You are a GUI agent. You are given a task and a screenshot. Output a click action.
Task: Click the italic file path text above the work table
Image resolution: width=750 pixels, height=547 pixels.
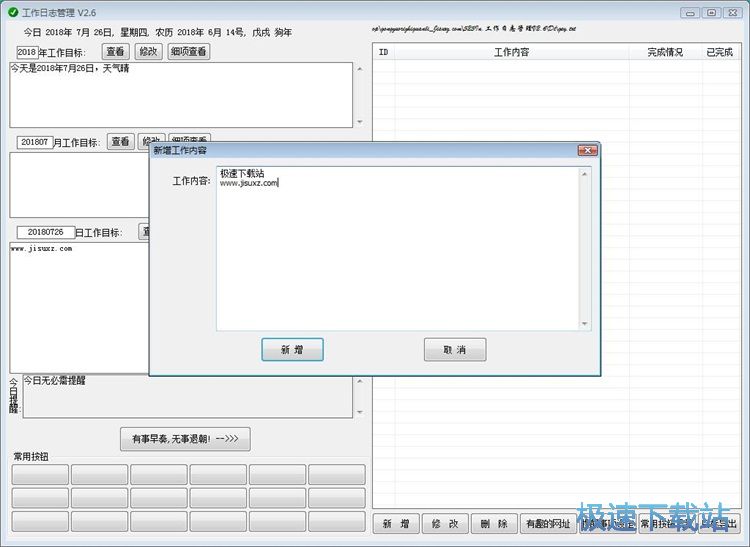(474, 29)
